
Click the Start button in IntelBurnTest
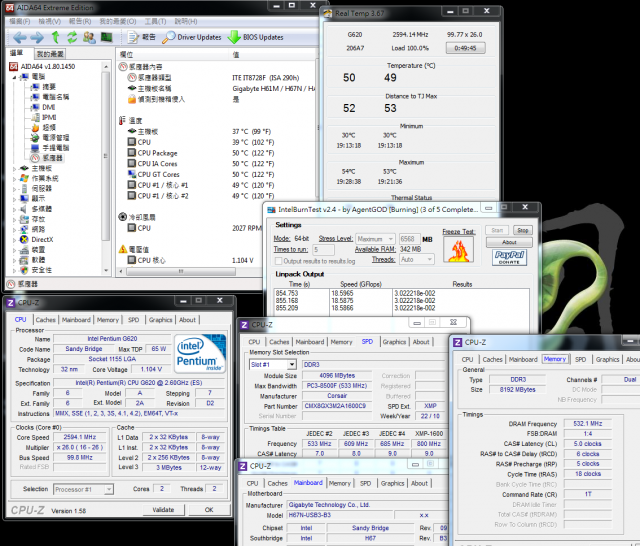coord(497,231)
